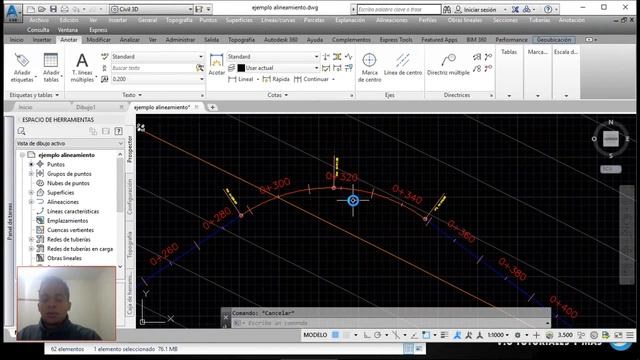Open the Vista de dibujo activo dropdown

click(70, 144)
